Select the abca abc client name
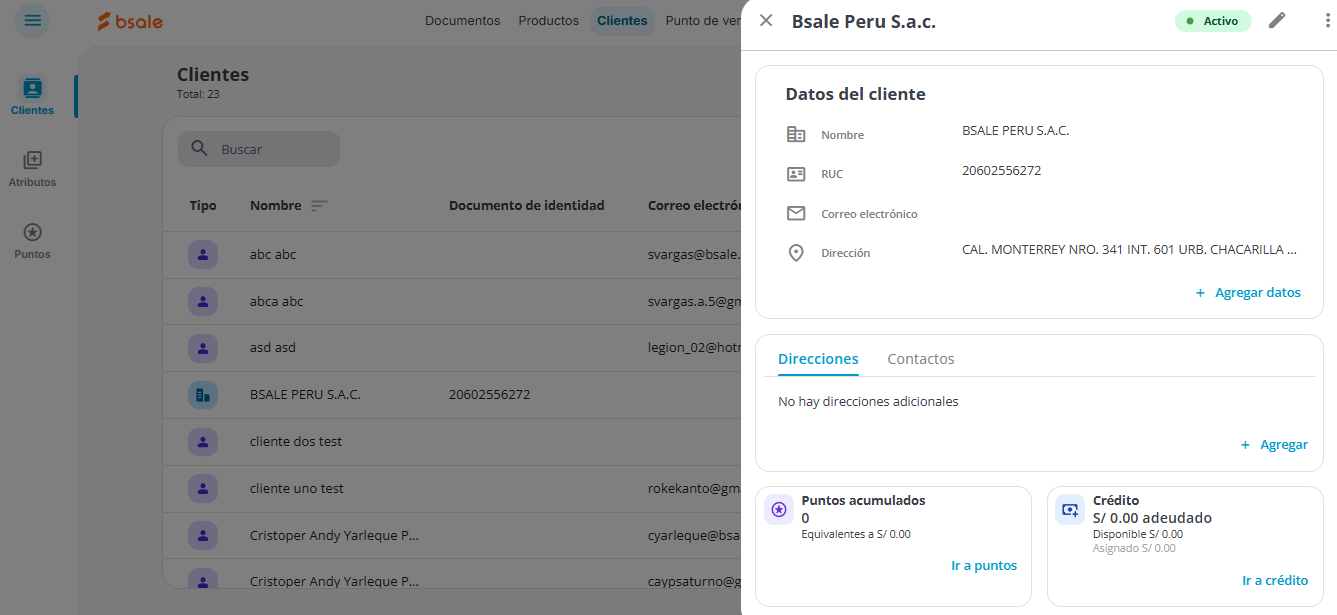The image size is (1337, 615). 277,301
